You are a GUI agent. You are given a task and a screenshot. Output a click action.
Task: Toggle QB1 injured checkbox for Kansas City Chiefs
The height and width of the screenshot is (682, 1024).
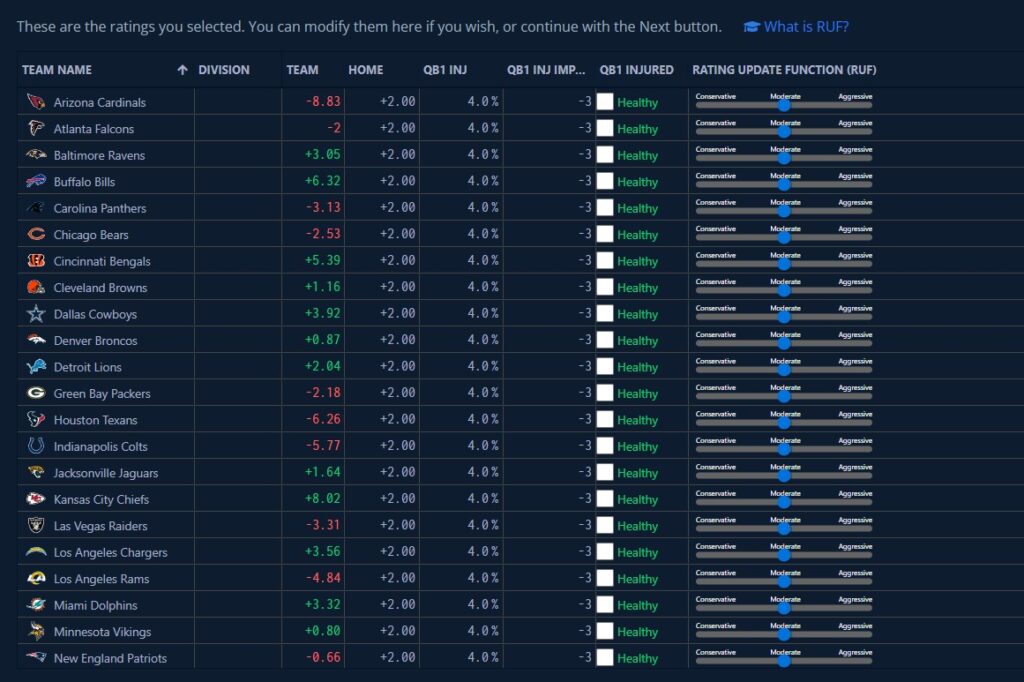tap(605, 498)
